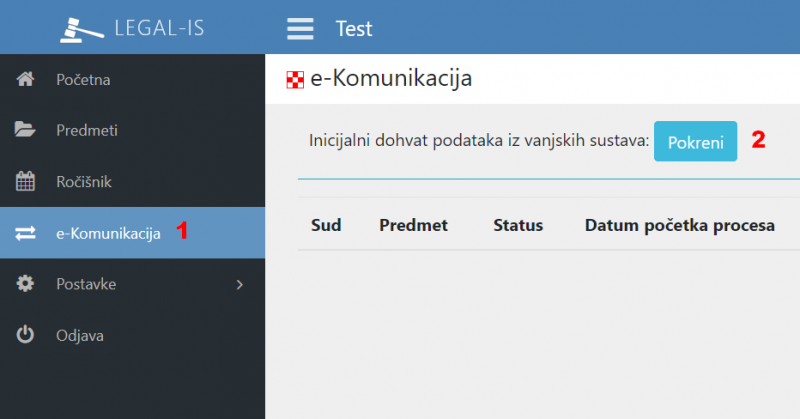The image size is (800, 419).
Task: Sort by the Sud column header
Action: [x=326, y=226]
